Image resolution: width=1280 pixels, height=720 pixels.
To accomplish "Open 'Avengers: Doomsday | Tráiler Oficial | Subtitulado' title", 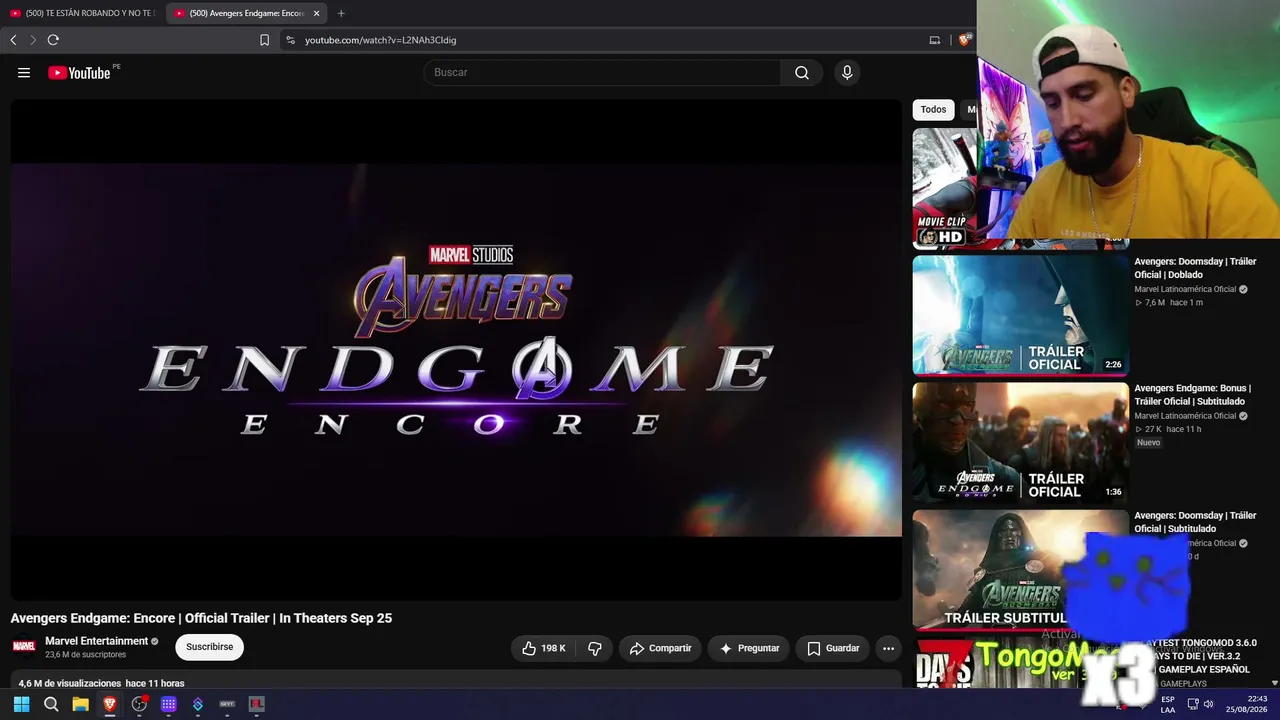I will pyautogui.click(x=1195, y=522).
